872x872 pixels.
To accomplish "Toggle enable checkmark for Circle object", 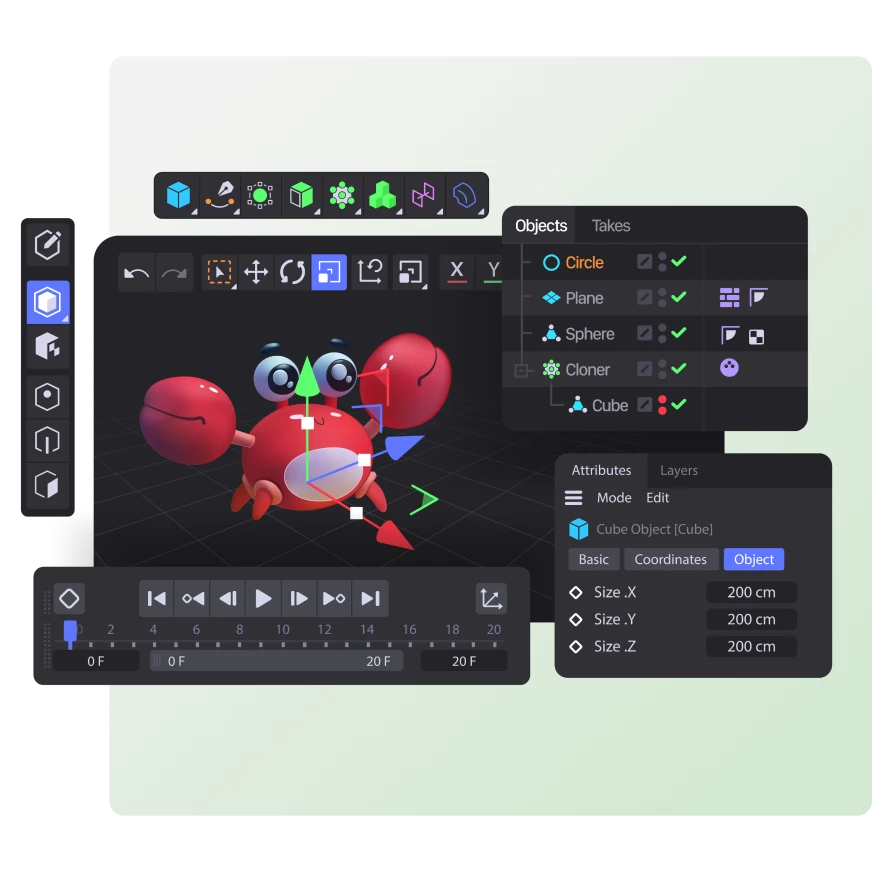I will click(678, 261).
